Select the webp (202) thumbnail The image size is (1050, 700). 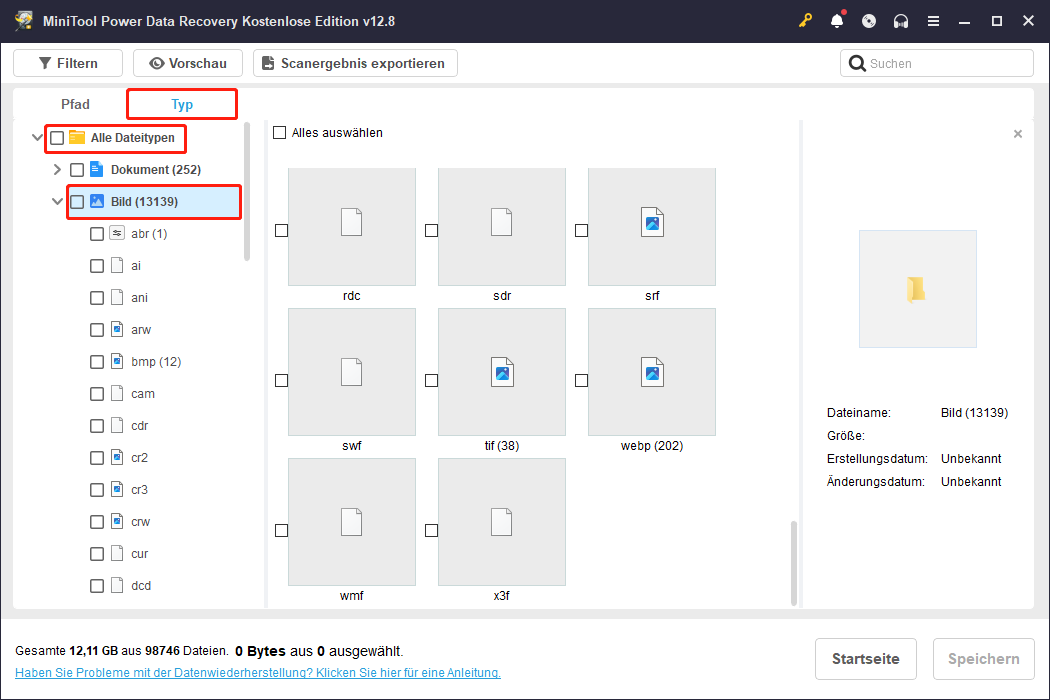[651, 372]
